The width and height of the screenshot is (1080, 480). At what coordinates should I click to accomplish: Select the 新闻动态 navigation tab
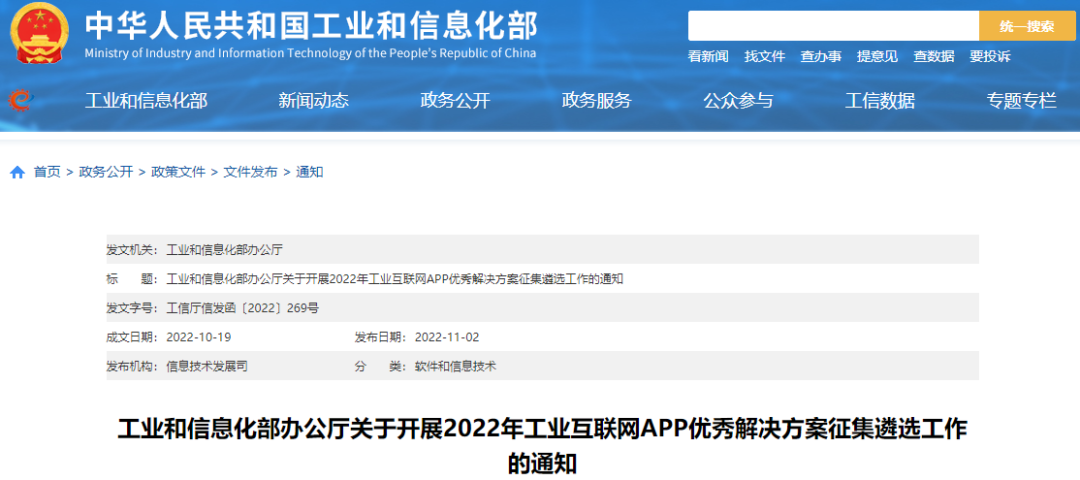pyautogui.click(x=313, y=100)
